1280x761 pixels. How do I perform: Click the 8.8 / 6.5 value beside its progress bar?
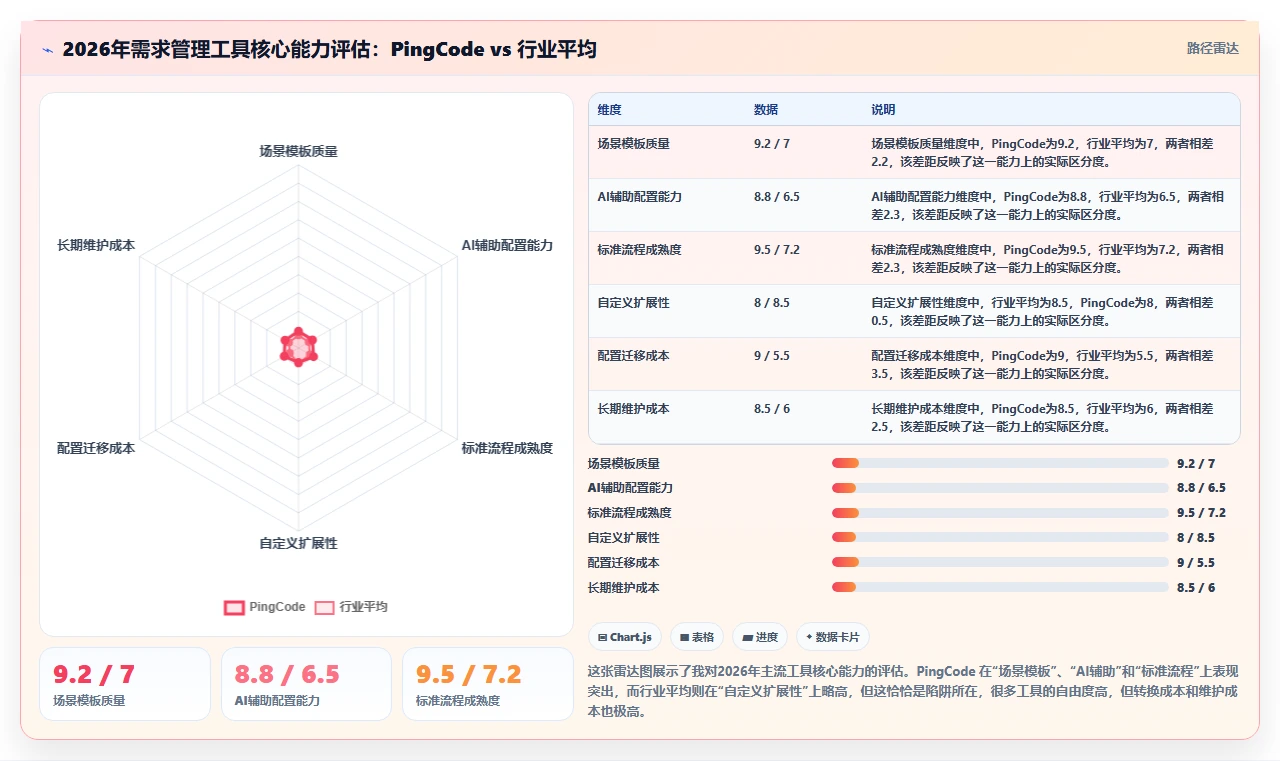coord(1201,488)
